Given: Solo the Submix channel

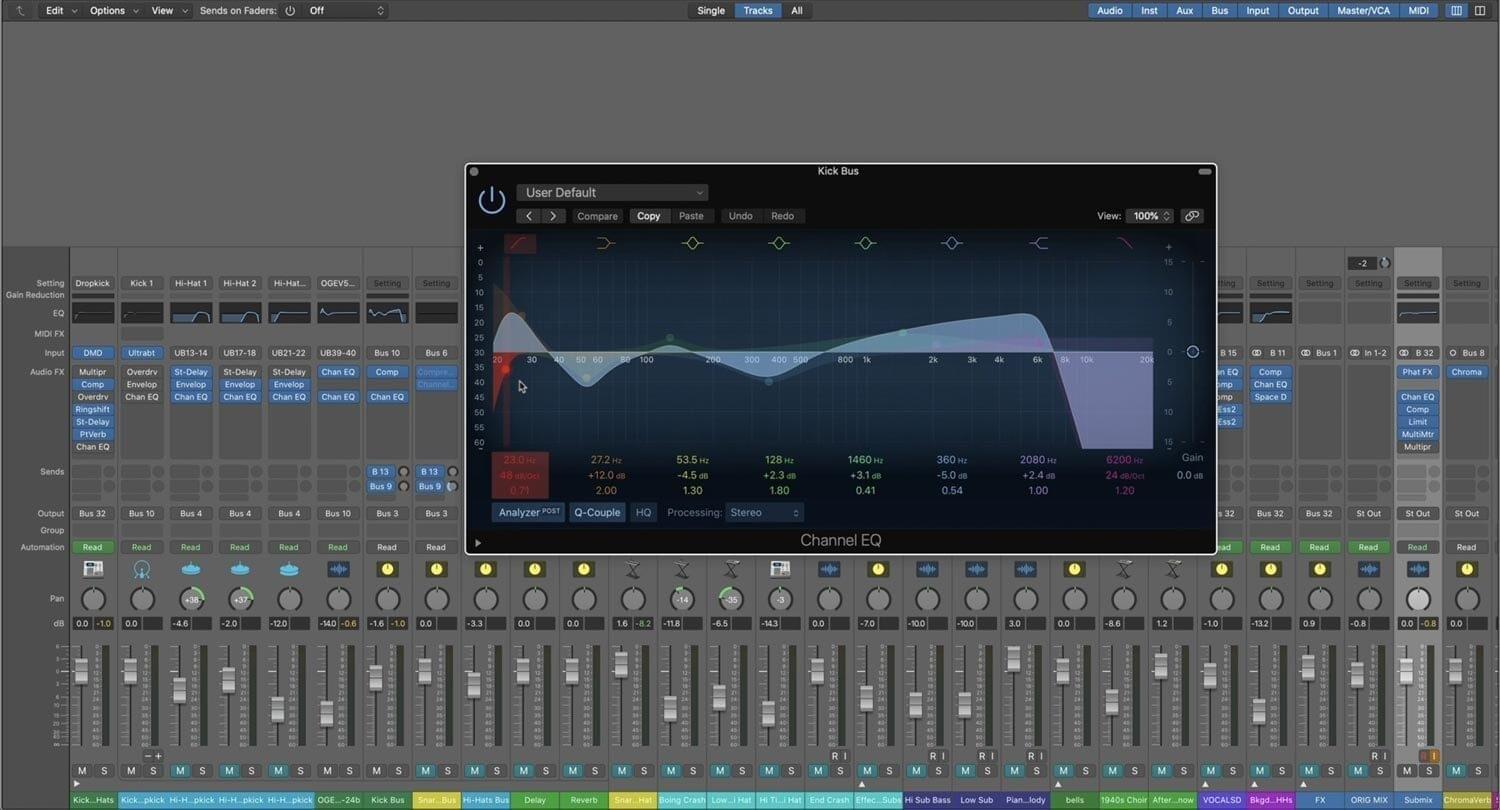Looking at the screenshot, I should coord(1429,771).
